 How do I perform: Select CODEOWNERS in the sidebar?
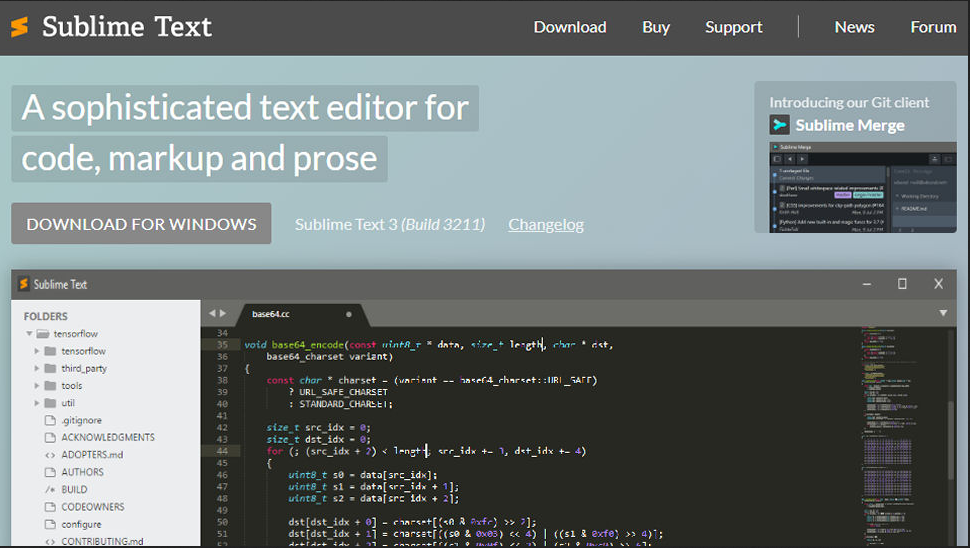92,507
